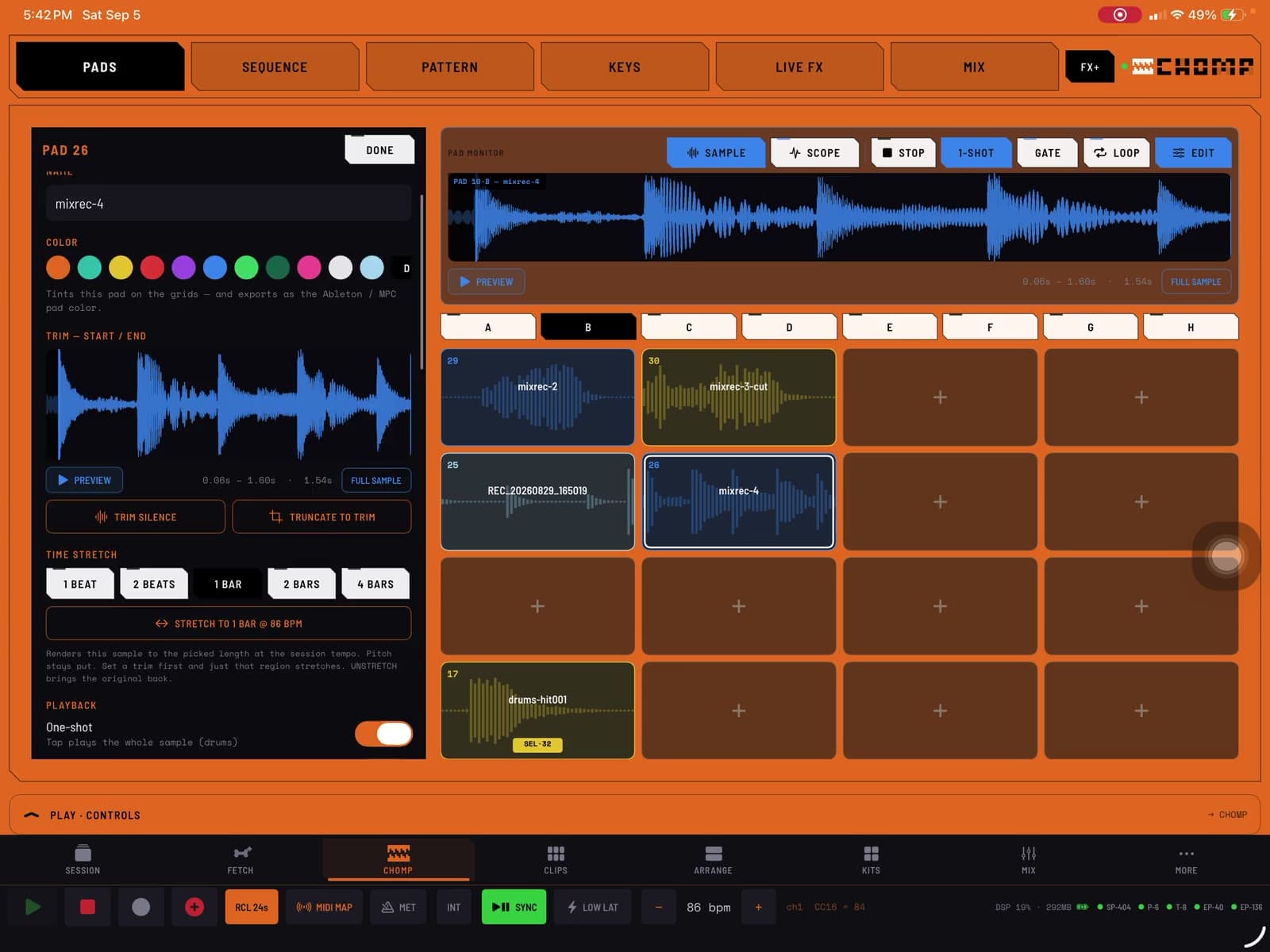1270x952 pixels.
Task: Increase bpm with plus button
Action: [758, 907]
